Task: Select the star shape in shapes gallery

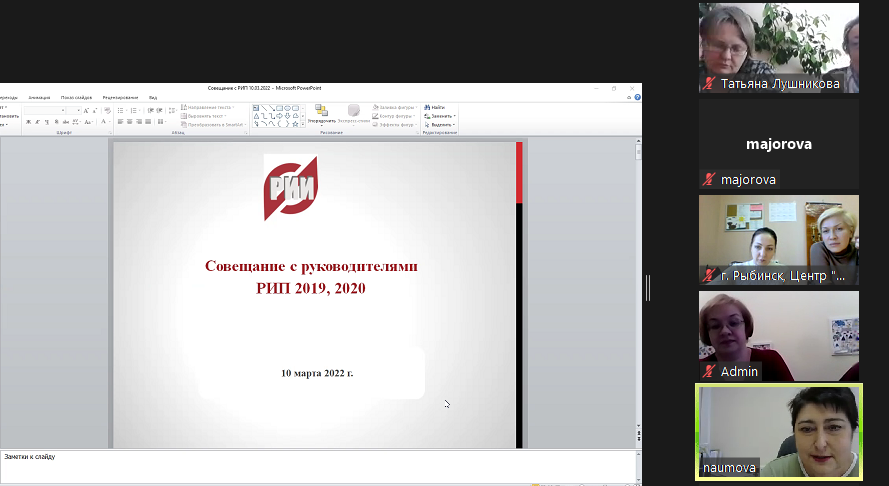Action: pyautogui.click(x=295, y=124)
